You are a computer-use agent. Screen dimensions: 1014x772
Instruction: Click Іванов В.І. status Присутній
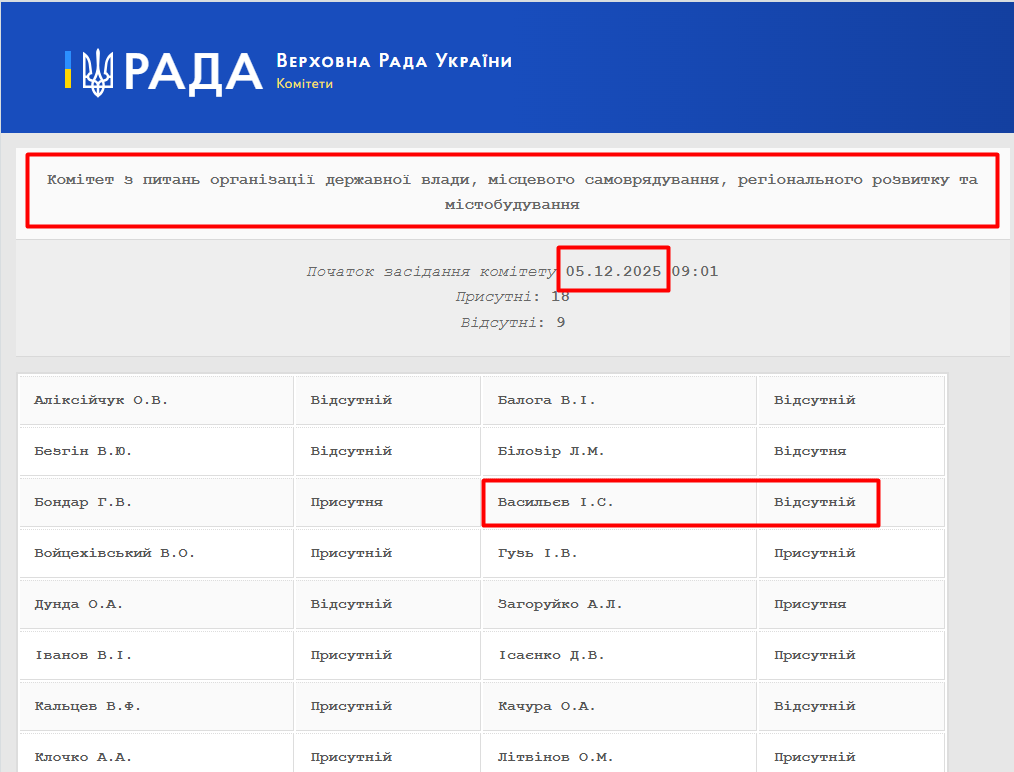tap(351, 656)
